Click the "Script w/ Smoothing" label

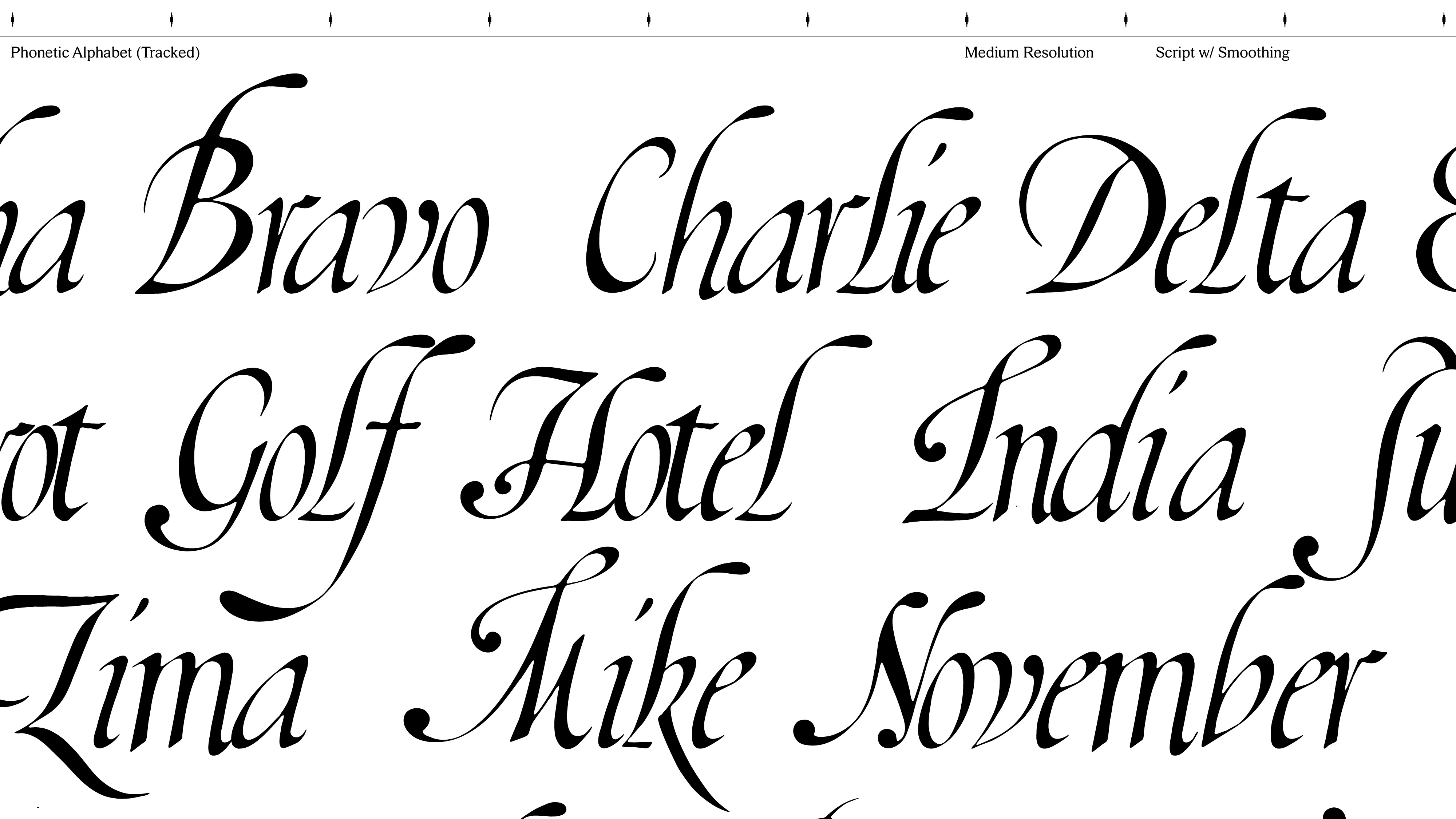click(x=1222, y=52)
